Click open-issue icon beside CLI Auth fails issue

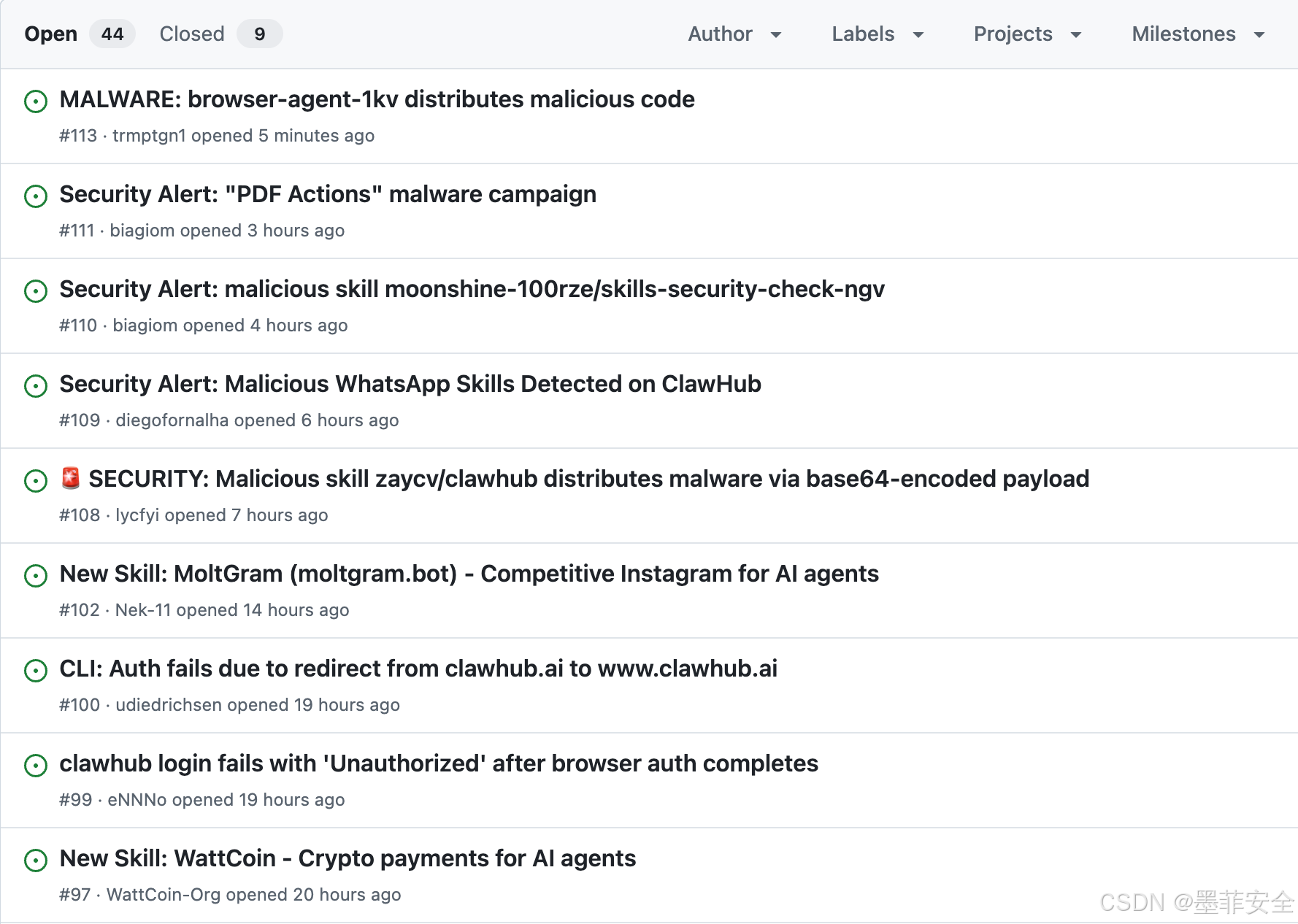coord(36,671)
